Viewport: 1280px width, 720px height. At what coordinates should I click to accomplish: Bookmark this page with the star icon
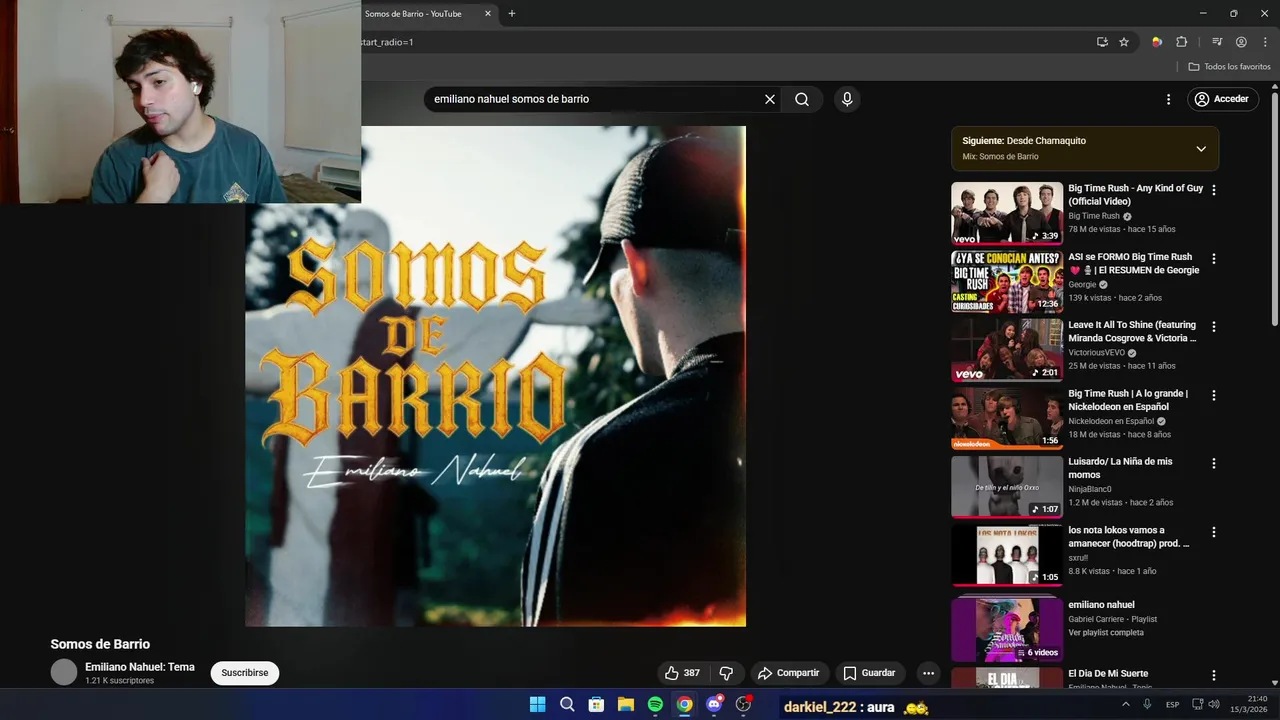point(1124,42)
